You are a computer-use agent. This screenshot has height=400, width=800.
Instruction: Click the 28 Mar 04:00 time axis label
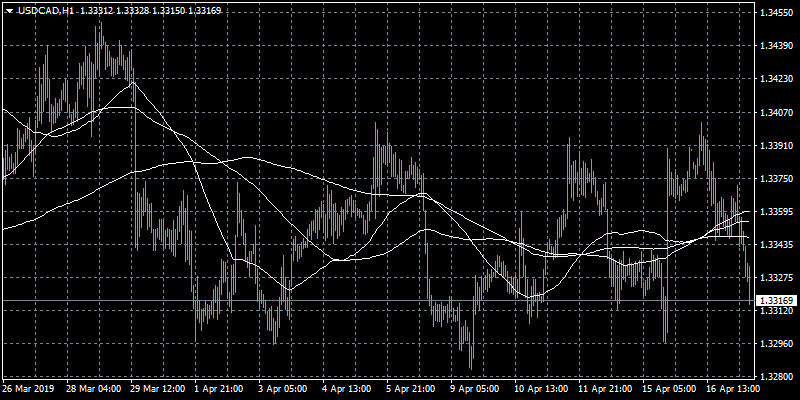click(x=94, y=389)
